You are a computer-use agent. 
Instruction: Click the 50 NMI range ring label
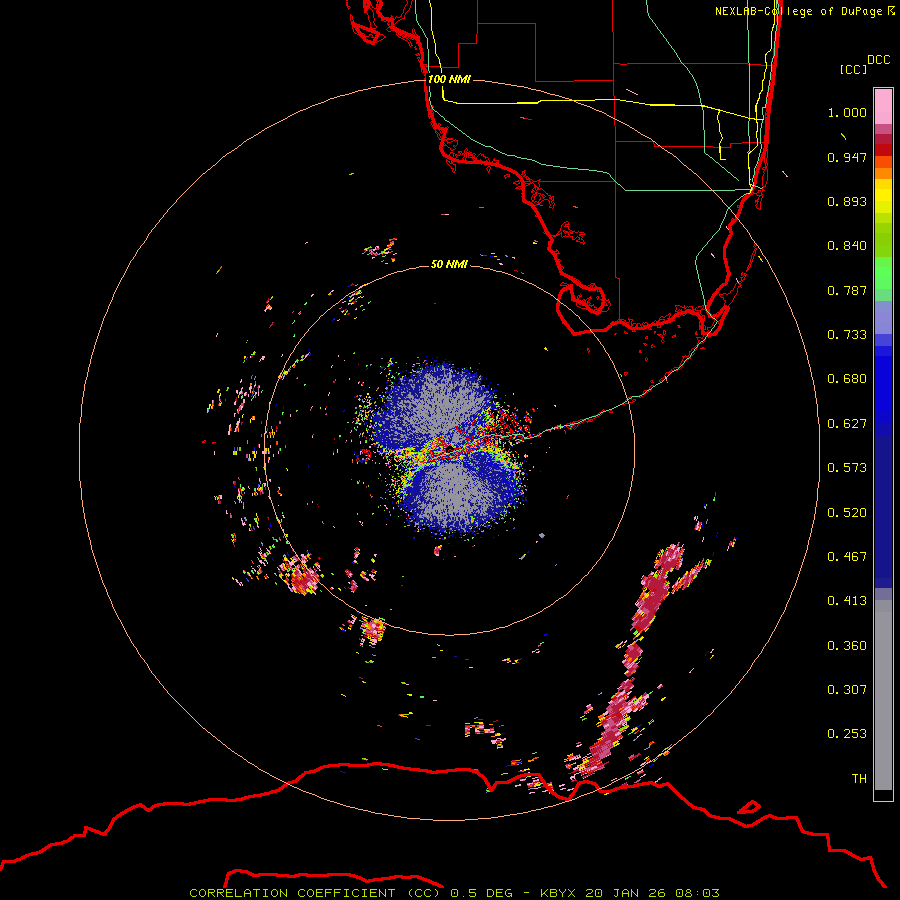pos(449,264)
